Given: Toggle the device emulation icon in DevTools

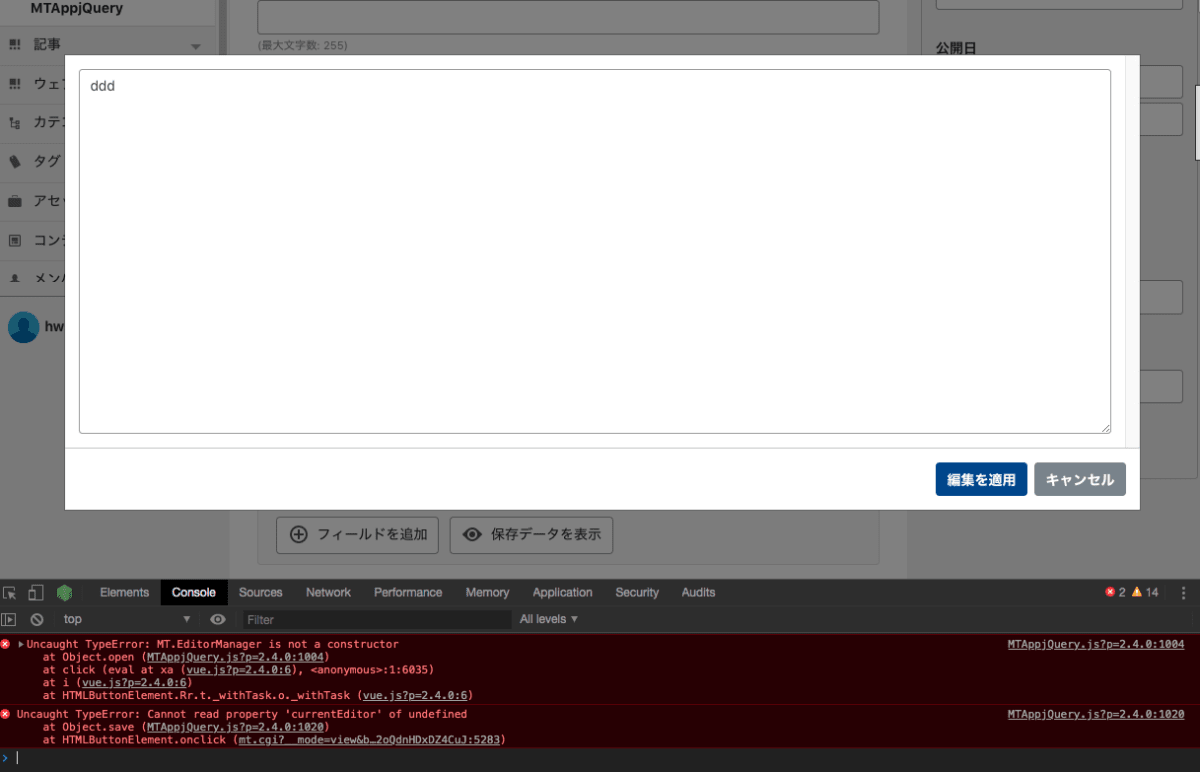Looking at the screenshot, I should click(36, 592).
